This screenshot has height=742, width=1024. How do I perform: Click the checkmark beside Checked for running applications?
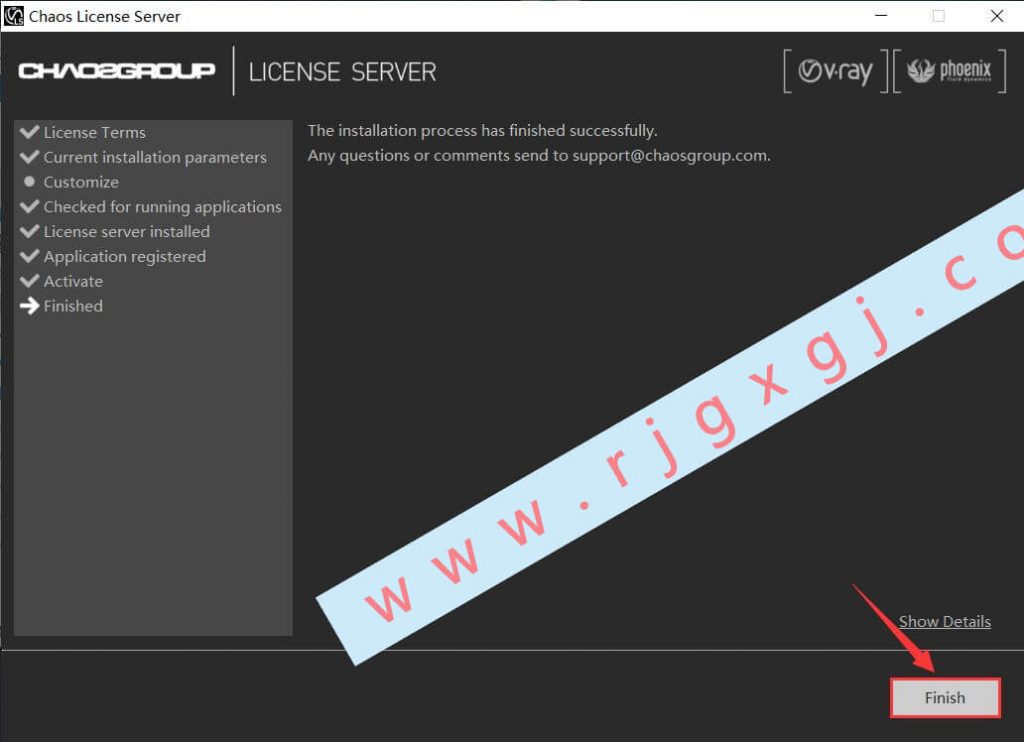tap(29, 206)
